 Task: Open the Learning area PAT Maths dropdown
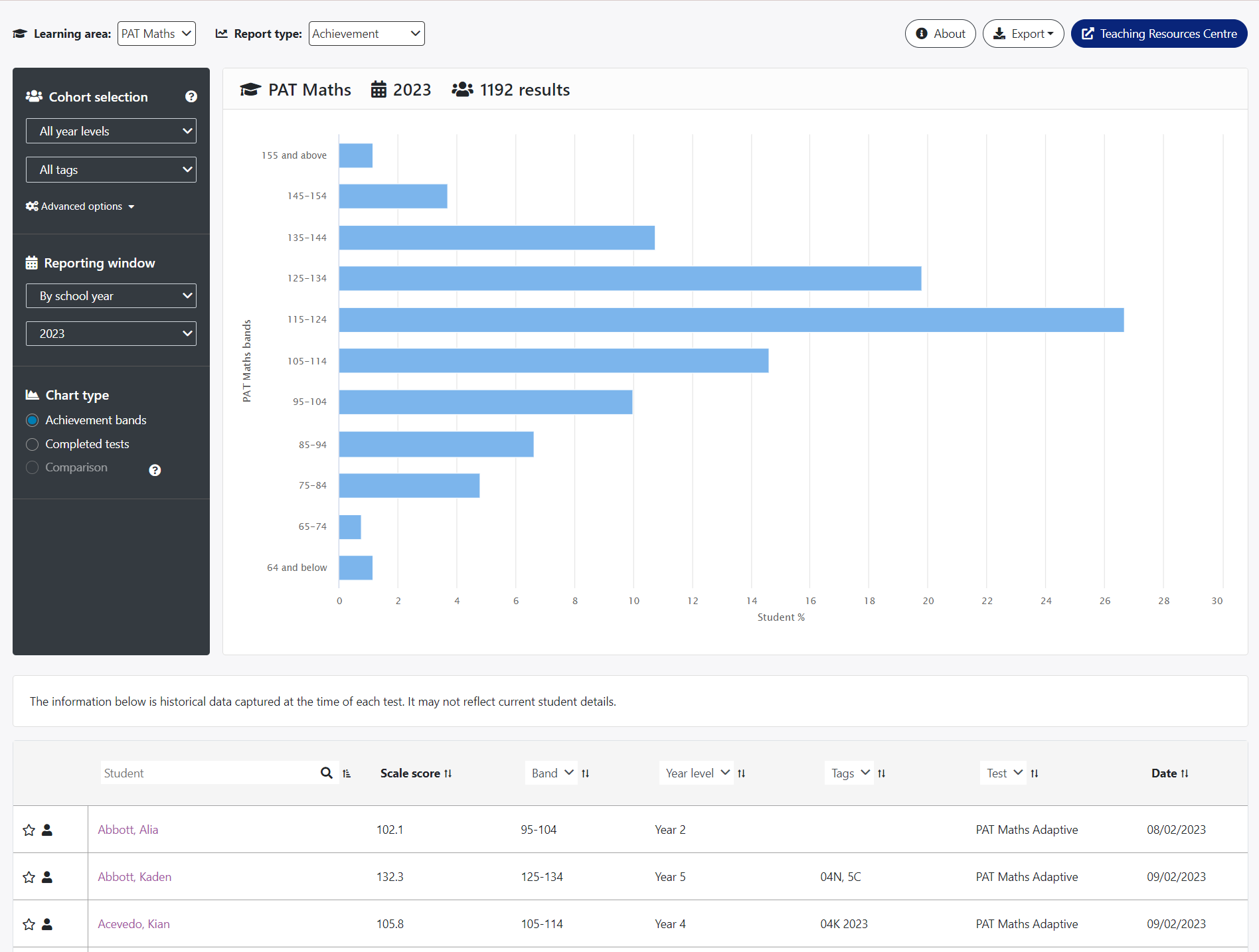coord(157,33)
